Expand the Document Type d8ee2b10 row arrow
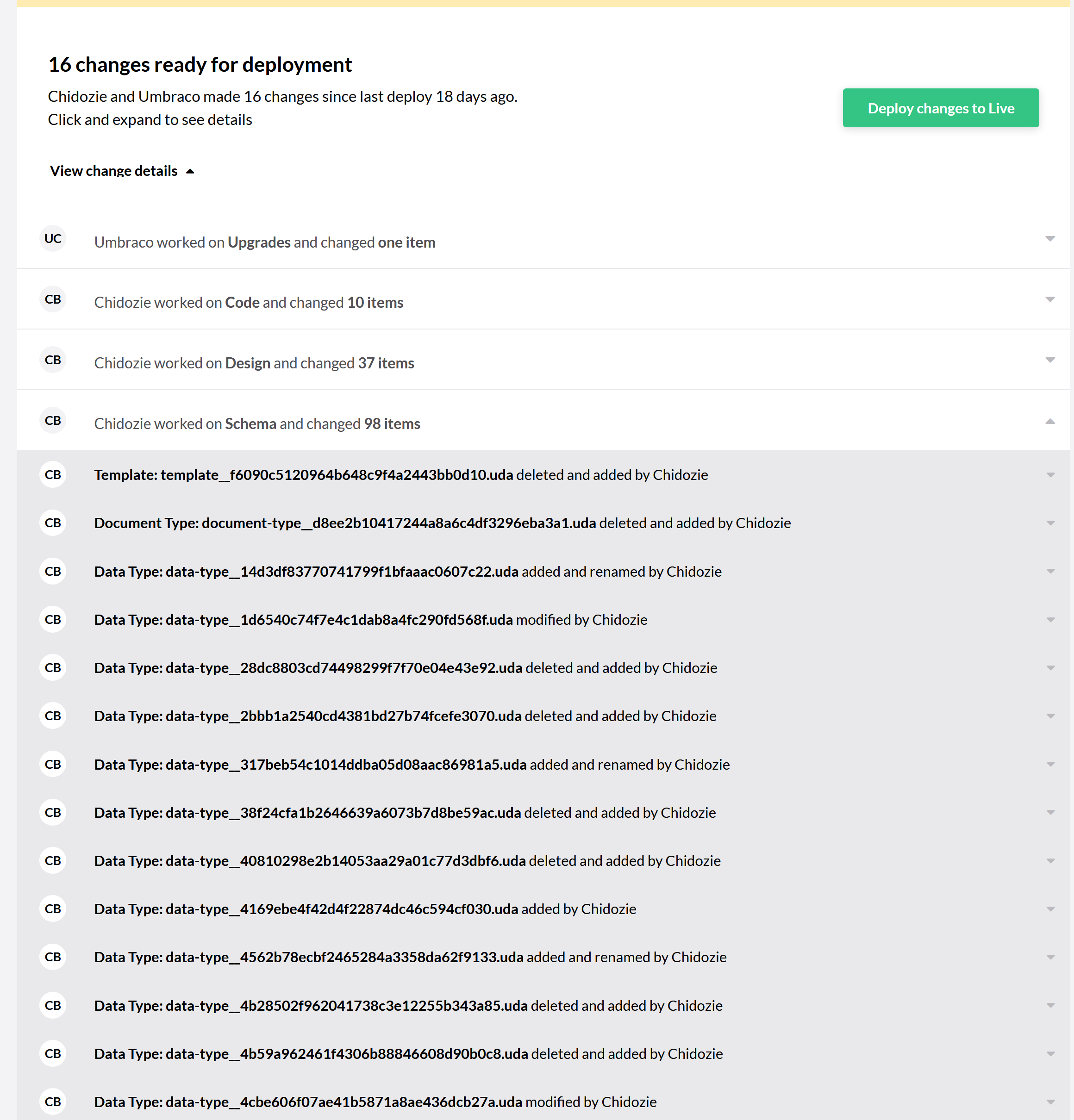The height and width of the screenshot is (1120, 1074). point(1050,523)
